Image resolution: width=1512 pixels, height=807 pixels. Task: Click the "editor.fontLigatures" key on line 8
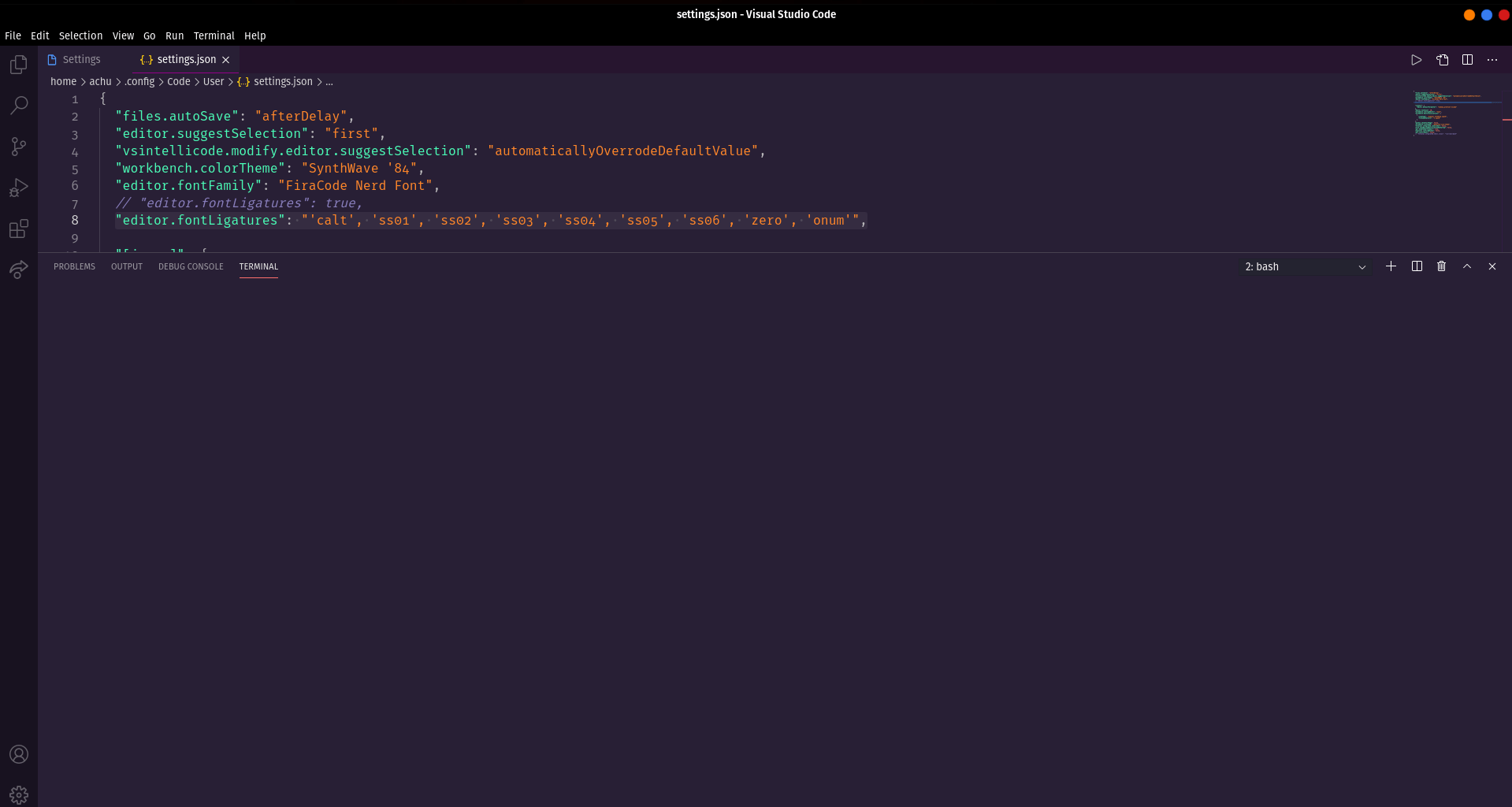click(x=200, y=221)
